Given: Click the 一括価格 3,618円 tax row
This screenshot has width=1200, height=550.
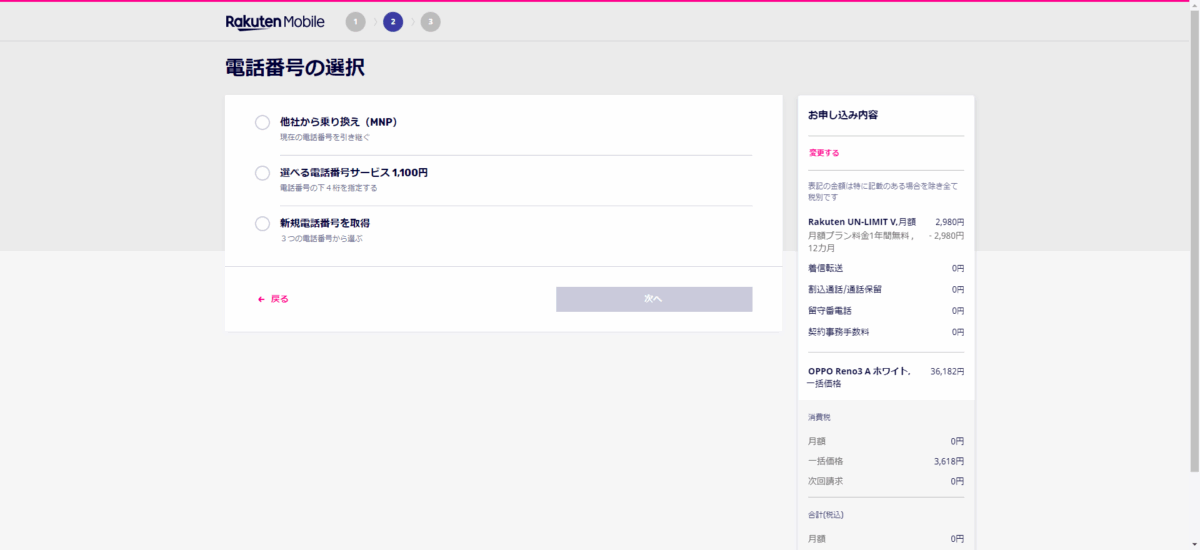Looking at the screenshot, I should [x=886, y=461].
